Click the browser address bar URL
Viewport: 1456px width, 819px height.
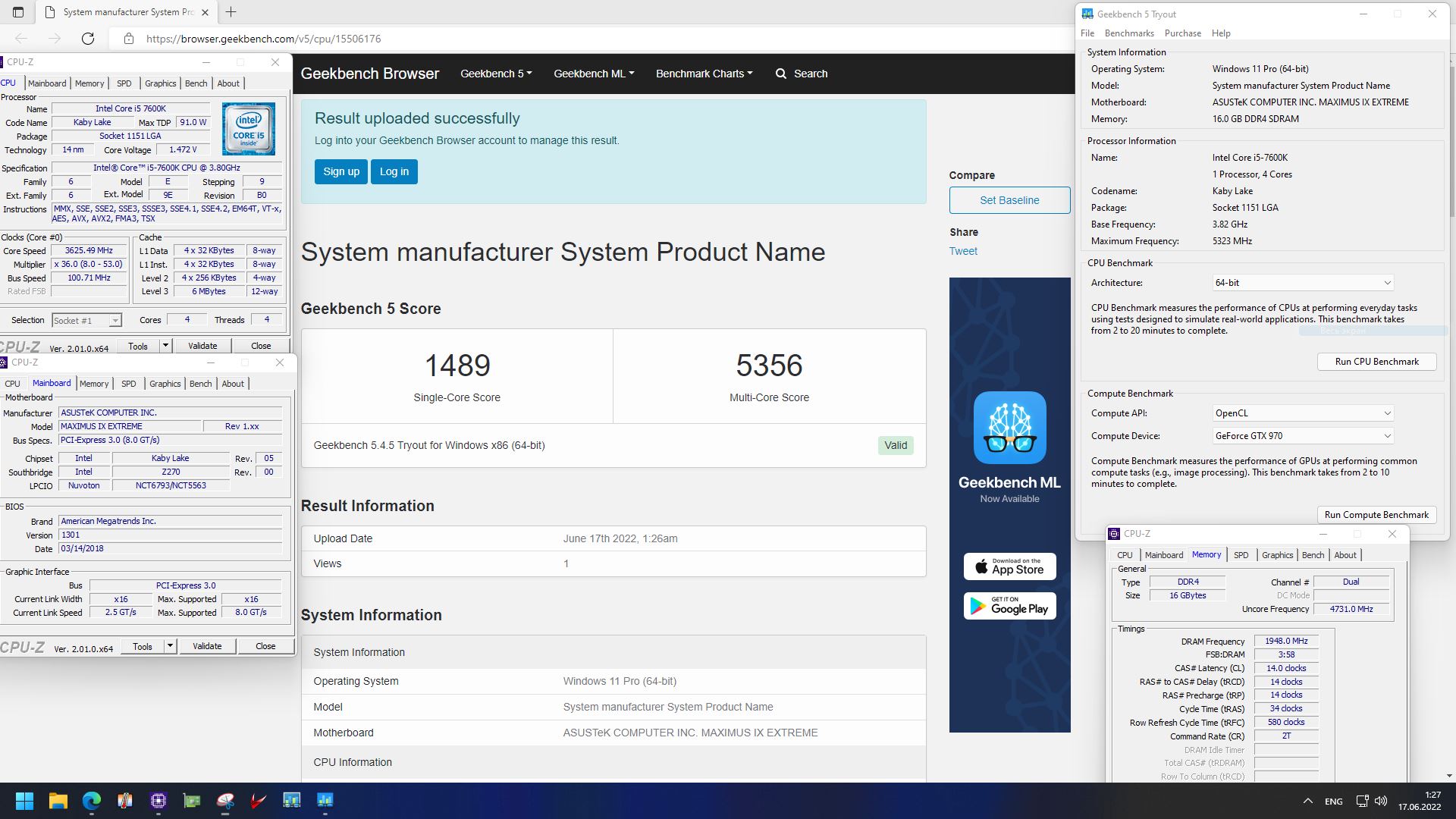pos(263,39)
